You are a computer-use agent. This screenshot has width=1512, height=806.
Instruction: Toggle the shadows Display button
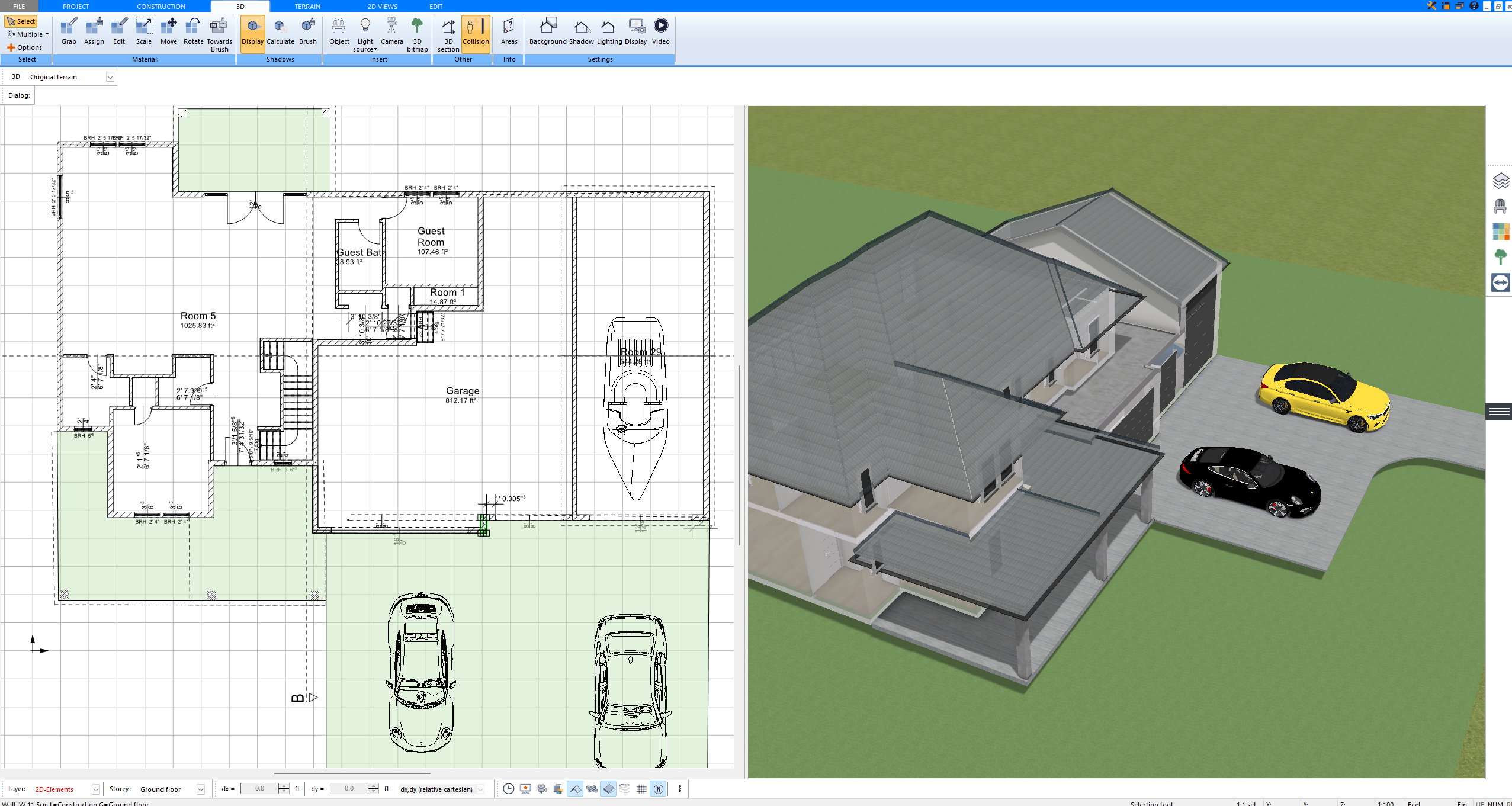point(252,33)
